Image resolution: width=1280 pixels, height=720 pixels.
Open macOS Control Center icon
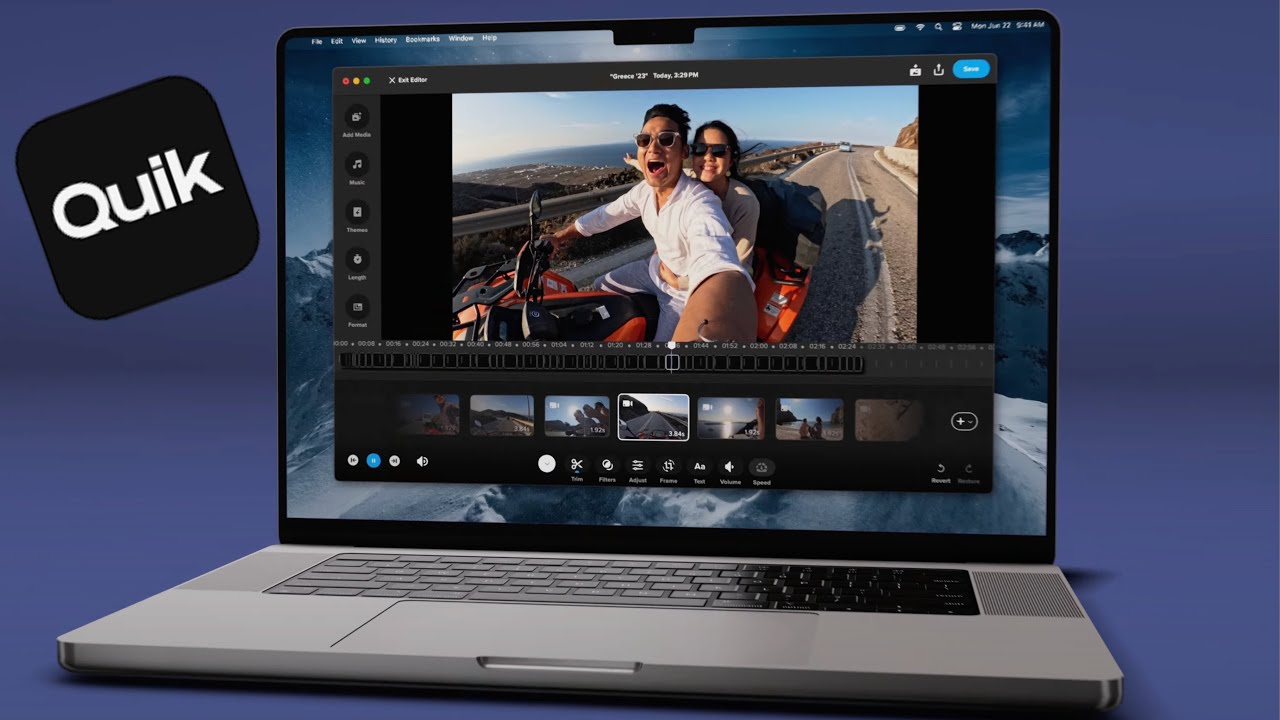tap(957, 27)
